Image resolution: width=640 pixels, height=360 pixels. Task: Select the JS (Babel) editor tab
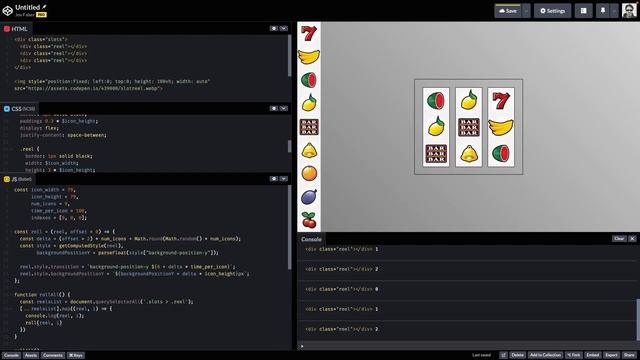tap(18, 179)
